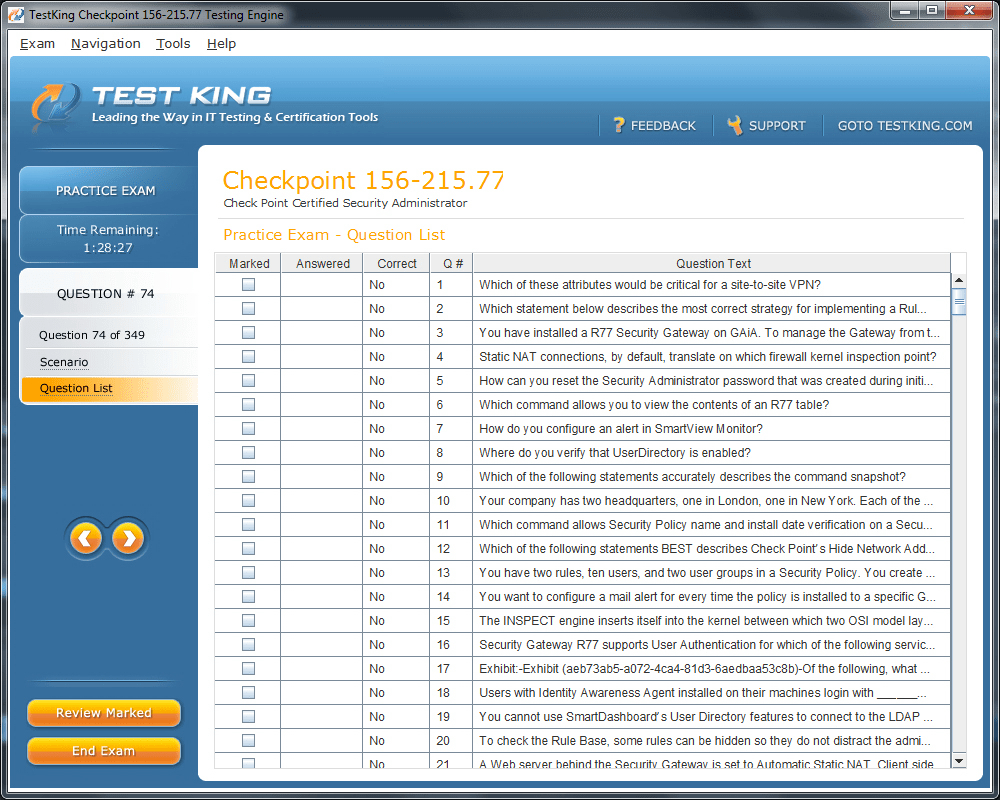
Task: Go to GOTO TESTKING.COM link
Action: click(x=905, y=126)
